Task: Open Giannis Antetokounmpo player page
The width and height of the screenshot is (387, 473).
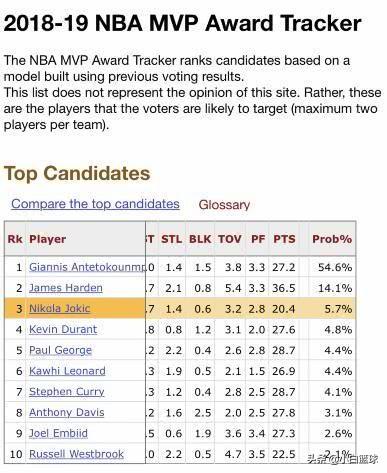Action: (x=87, y=267)
